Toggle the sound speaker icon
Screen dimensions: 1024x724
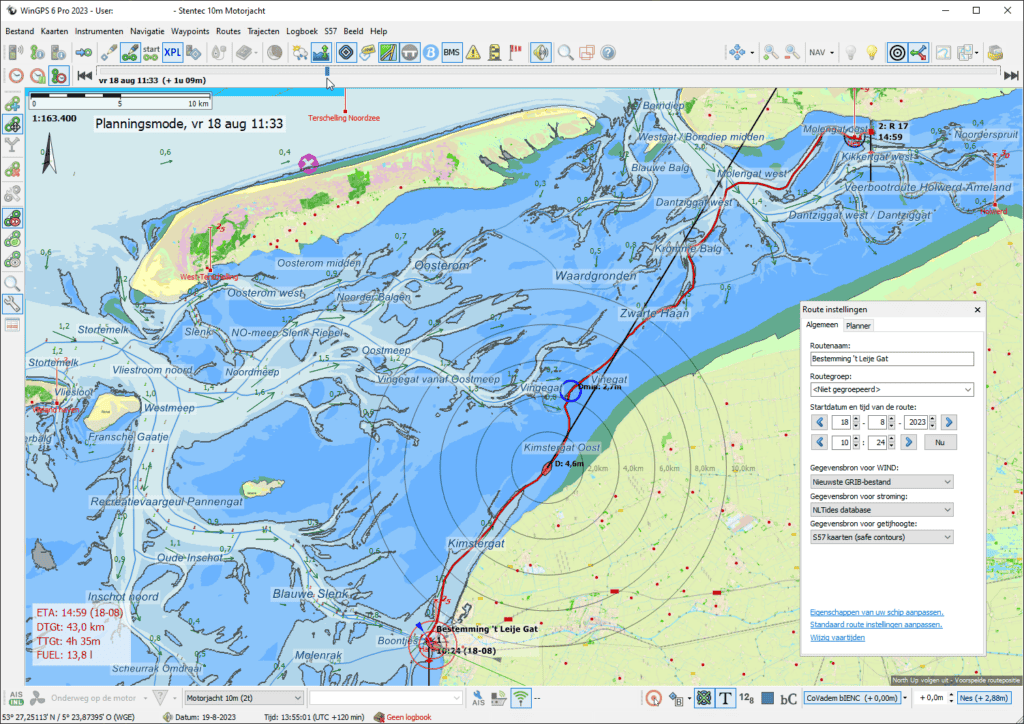click(541, 52)
